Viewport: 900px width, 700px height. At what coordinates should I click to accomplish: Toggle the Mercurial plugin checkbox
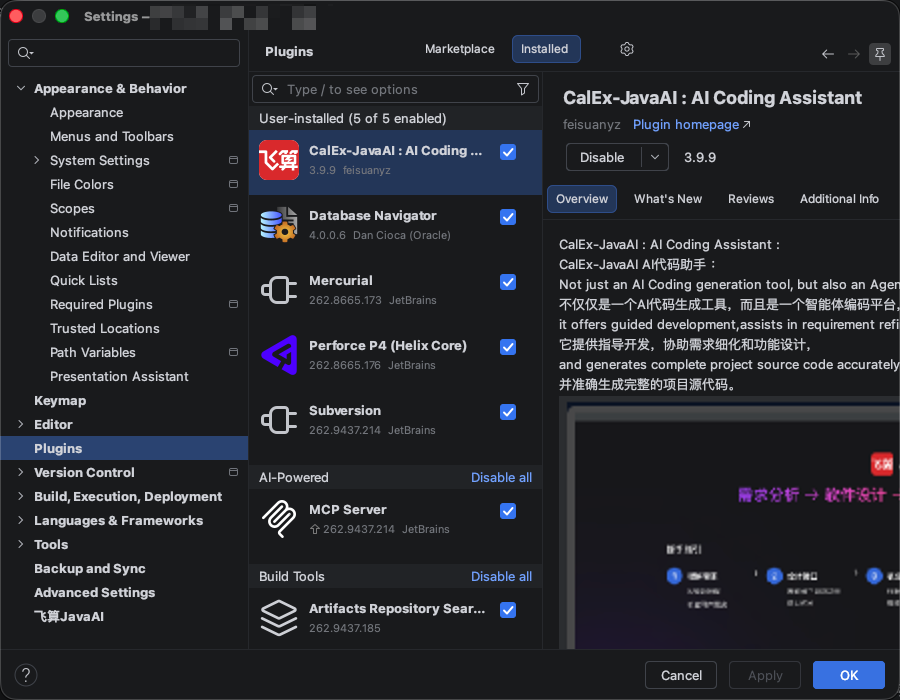pyautogui.click(x=508, y=282)
